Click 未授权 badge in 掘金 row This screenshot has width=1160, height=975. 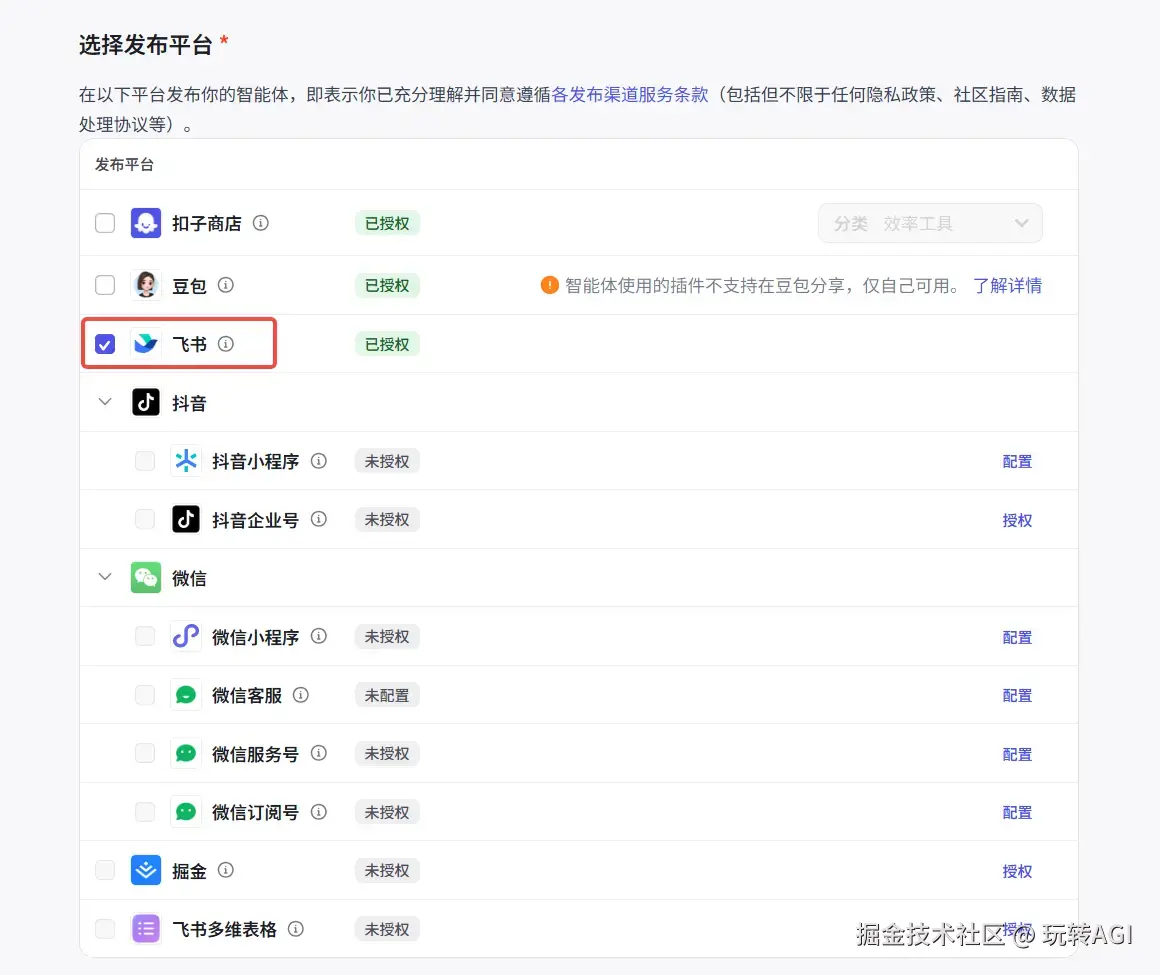[x=387, y=871]
